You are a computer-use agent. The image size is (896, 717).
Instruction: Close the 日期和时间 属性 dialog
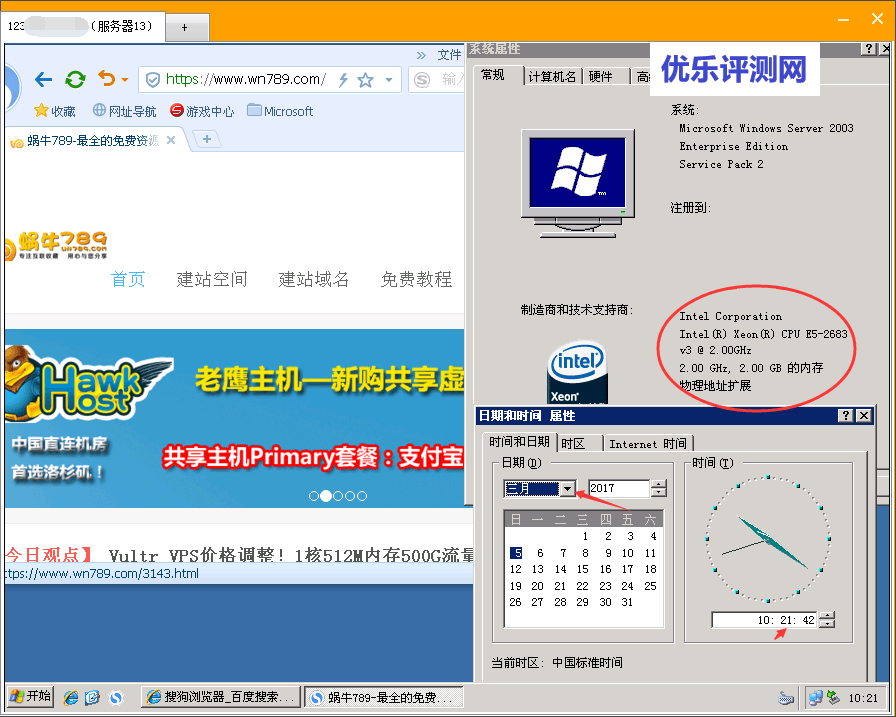pyautogui.click(x=864, y=416)
